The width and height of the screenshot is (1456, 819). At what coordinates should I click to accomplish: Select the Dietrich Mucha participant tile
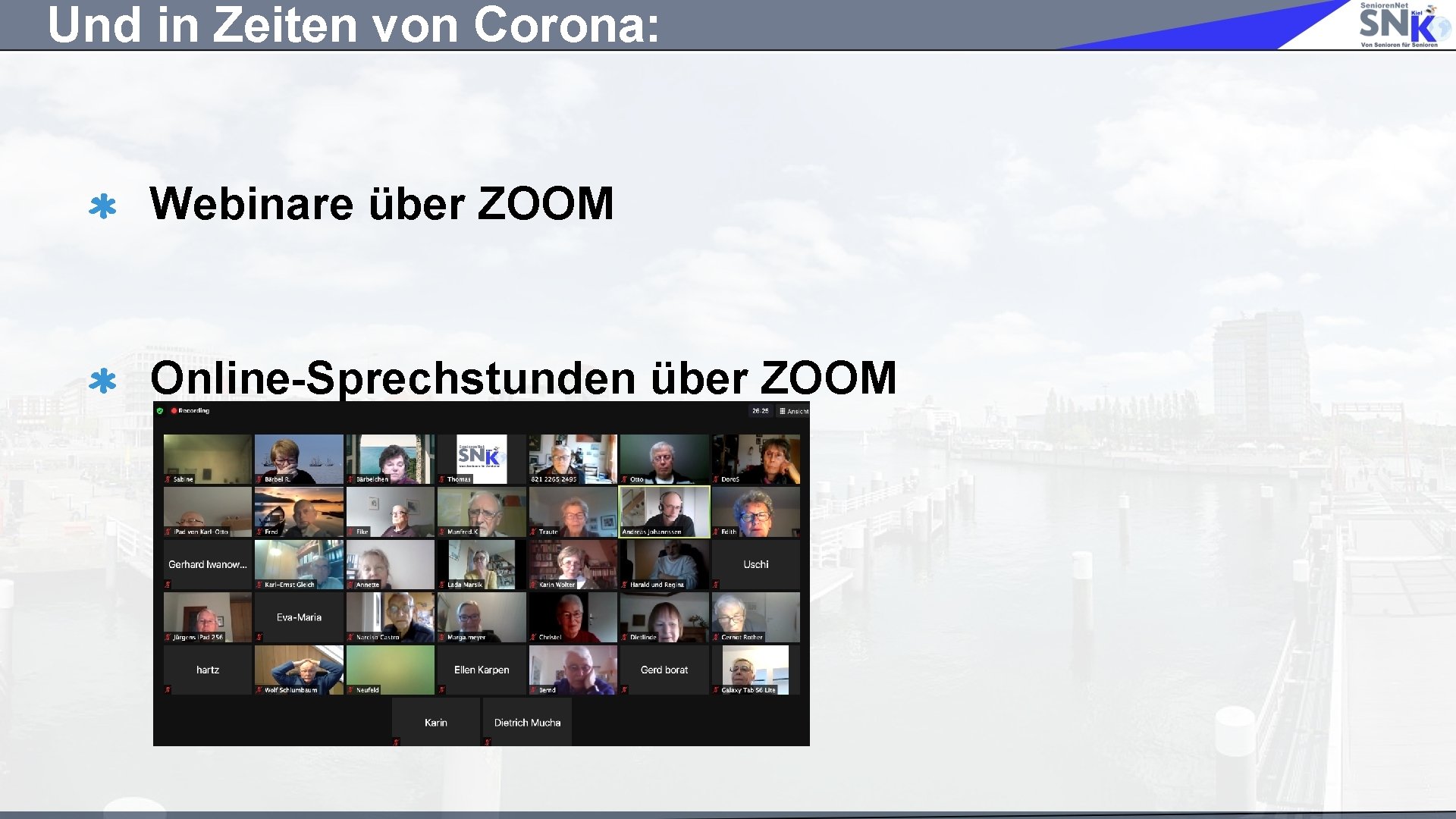pyautogui.click(x=527, y=722)
